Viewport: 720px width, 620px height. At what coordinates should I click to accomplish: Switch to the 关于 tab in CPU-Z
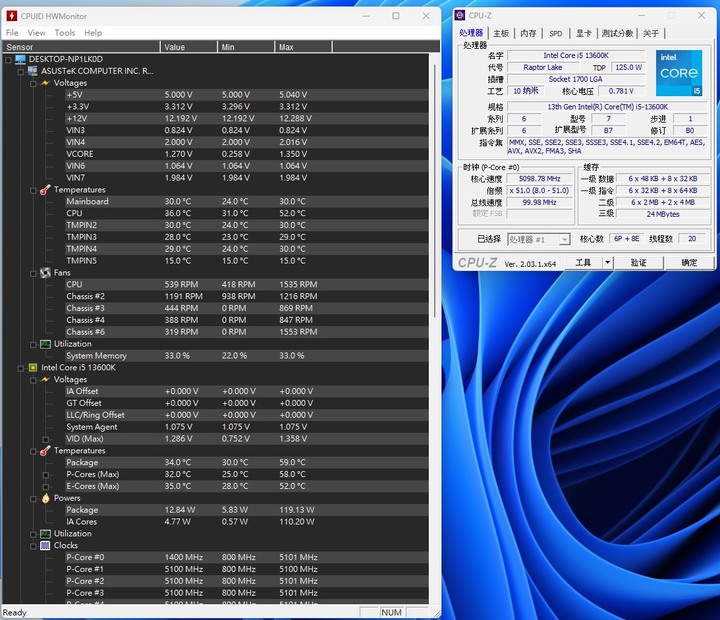pyautogui.click(x=651, y=33)
